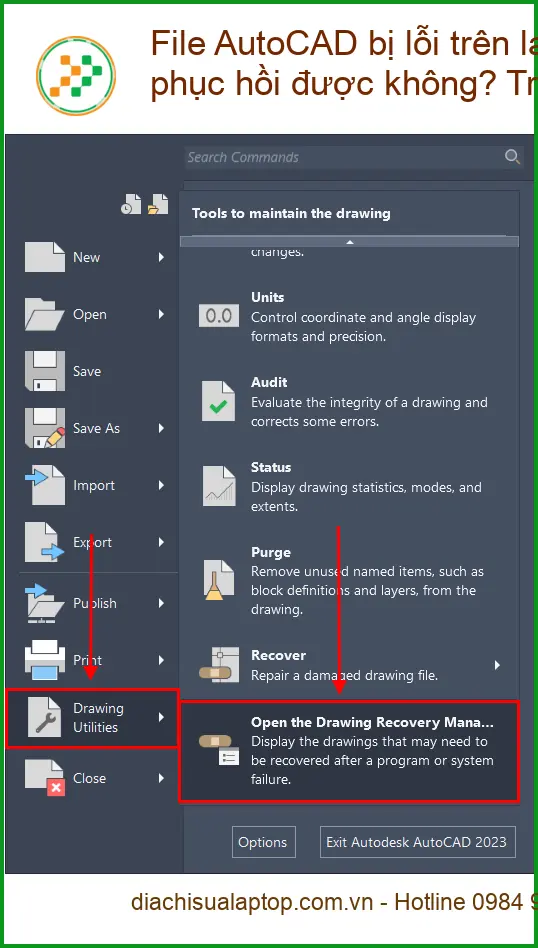Click the Print printer icon

coord(45,660)
